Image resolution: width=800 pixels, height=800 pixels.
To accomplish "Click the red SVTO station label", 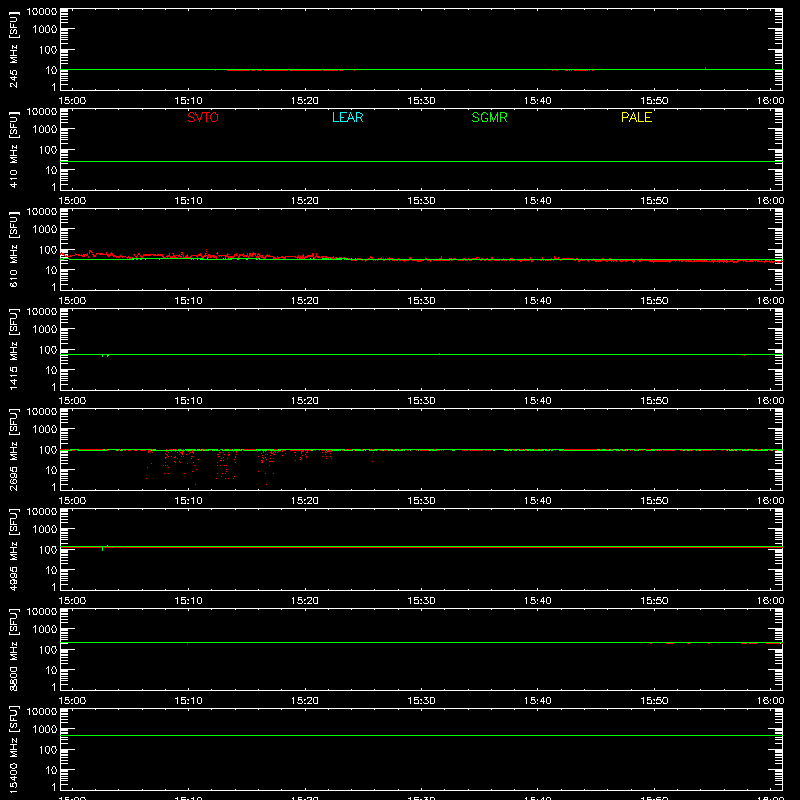I will (x=203, y=117).
